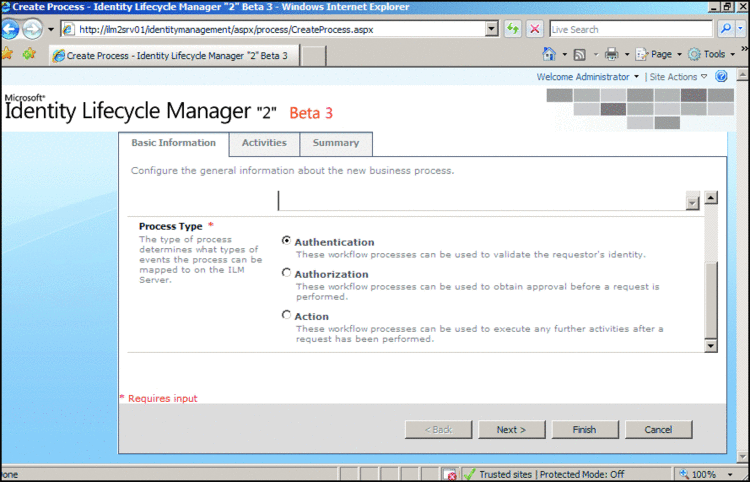Click the red Stop loading icon
The width and height of the screenshot is (750, 482).
pyautogui.click(x=535, y=30)
